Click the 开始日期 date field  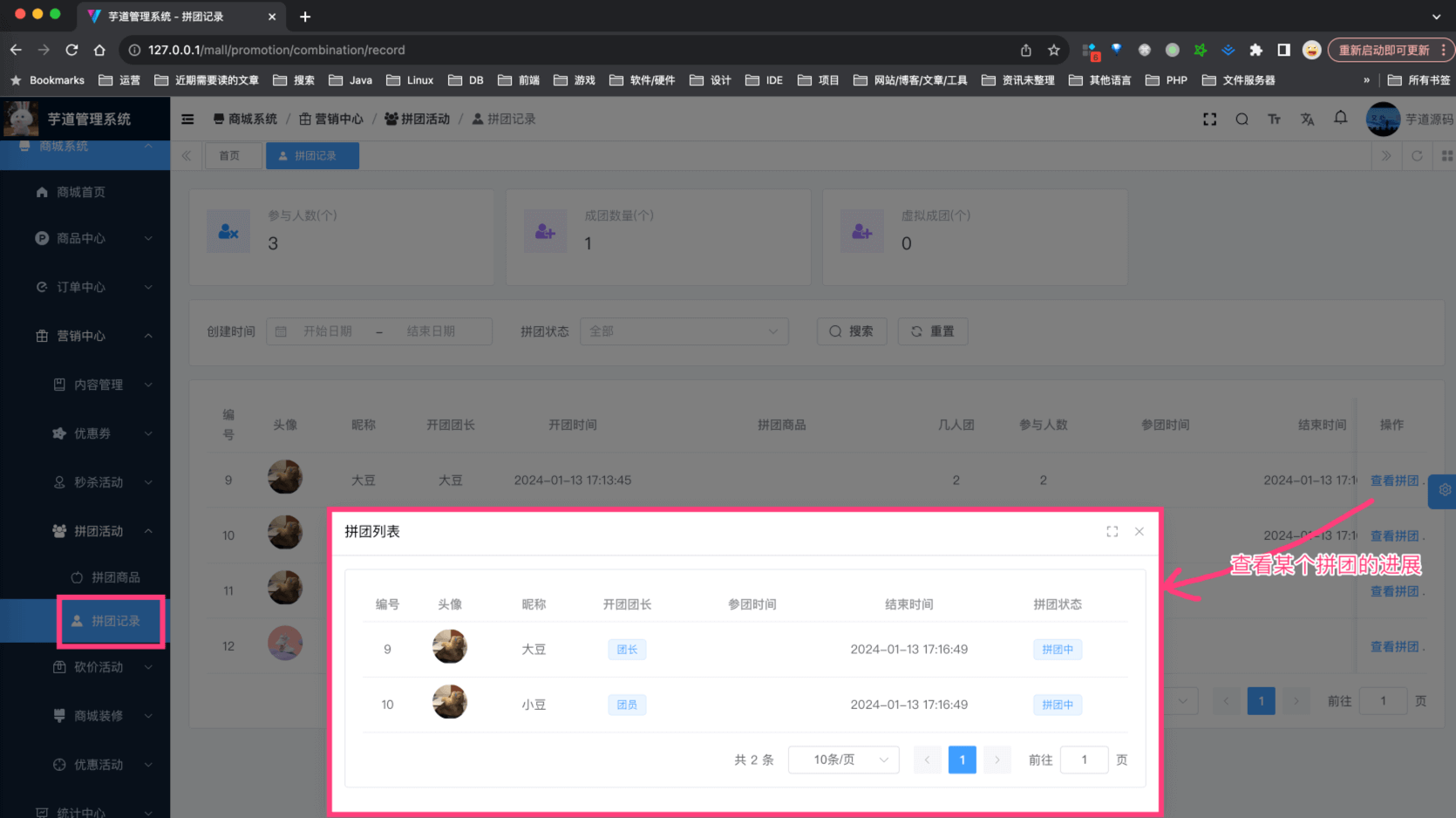click(328, 331)
